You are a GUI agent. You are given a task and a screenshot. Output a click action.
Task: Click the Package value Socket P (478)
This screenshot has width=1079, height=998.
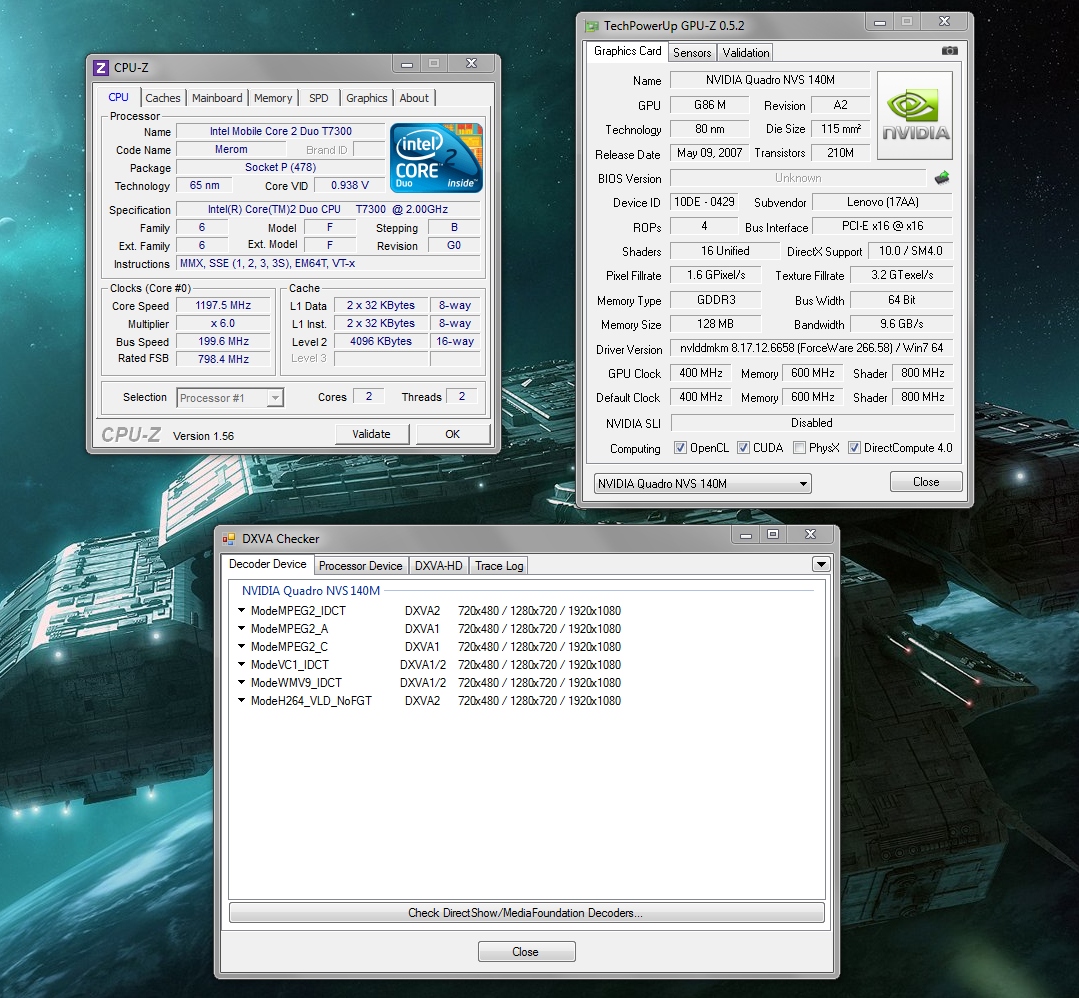coord(281,167)
